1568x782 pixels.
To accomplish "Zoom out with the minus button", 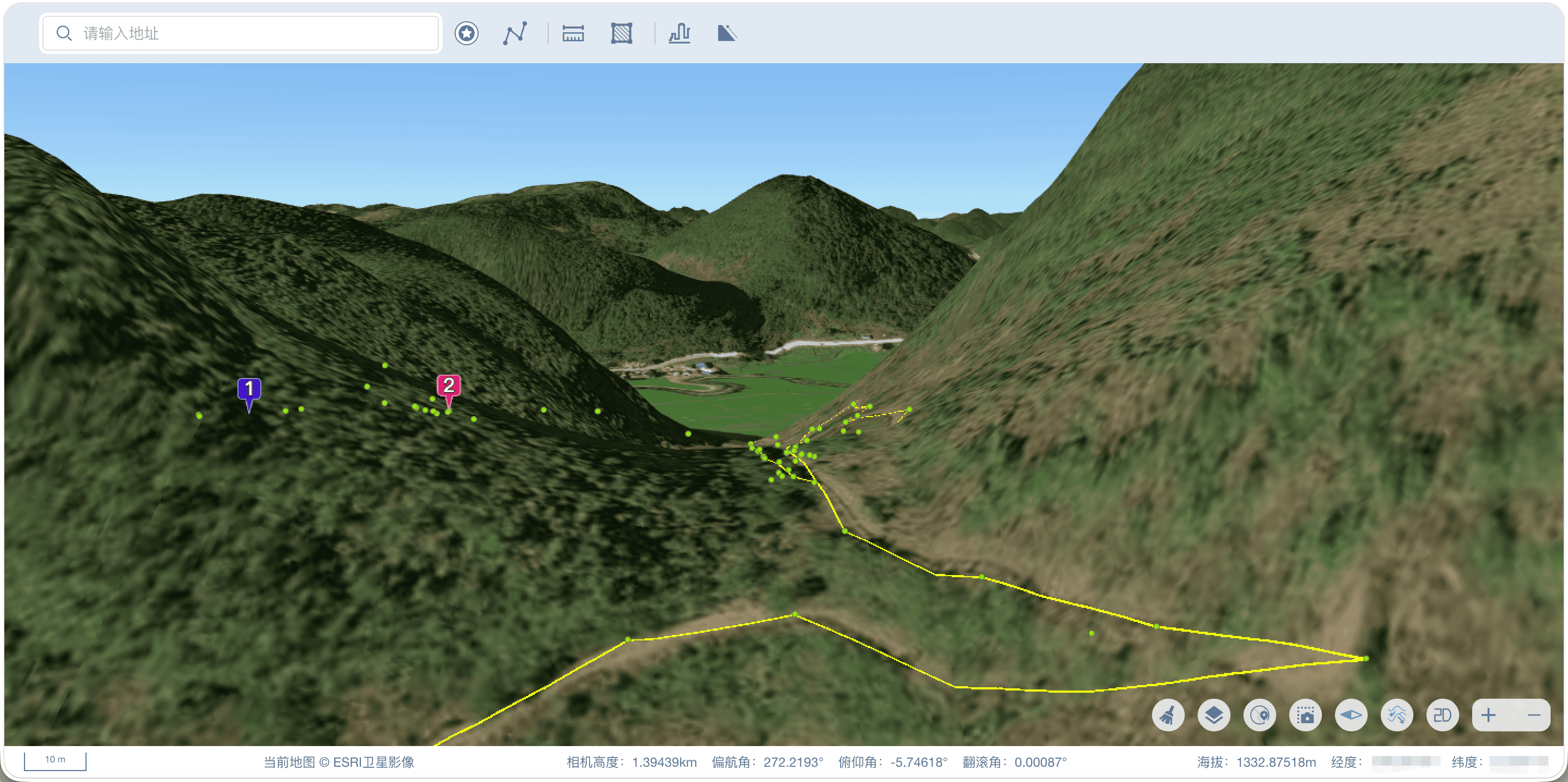I will pyautogui.click(x=1533, y=714).
